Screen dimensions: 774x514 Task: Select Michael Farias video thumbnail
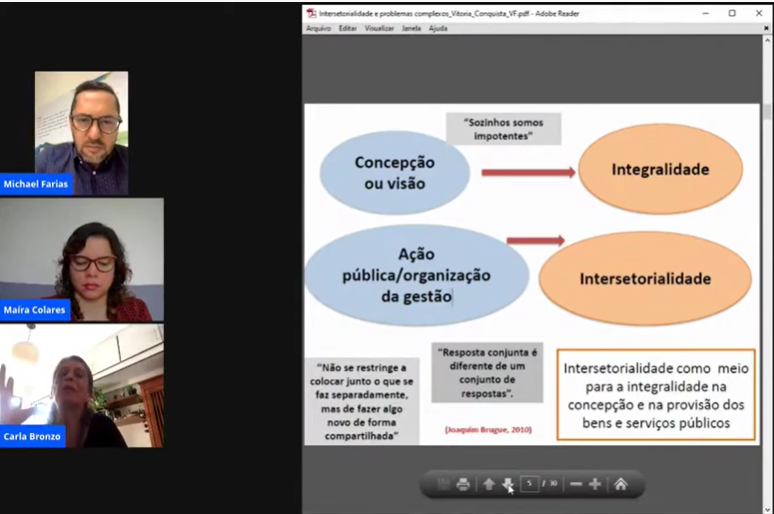tap(81, 132)
